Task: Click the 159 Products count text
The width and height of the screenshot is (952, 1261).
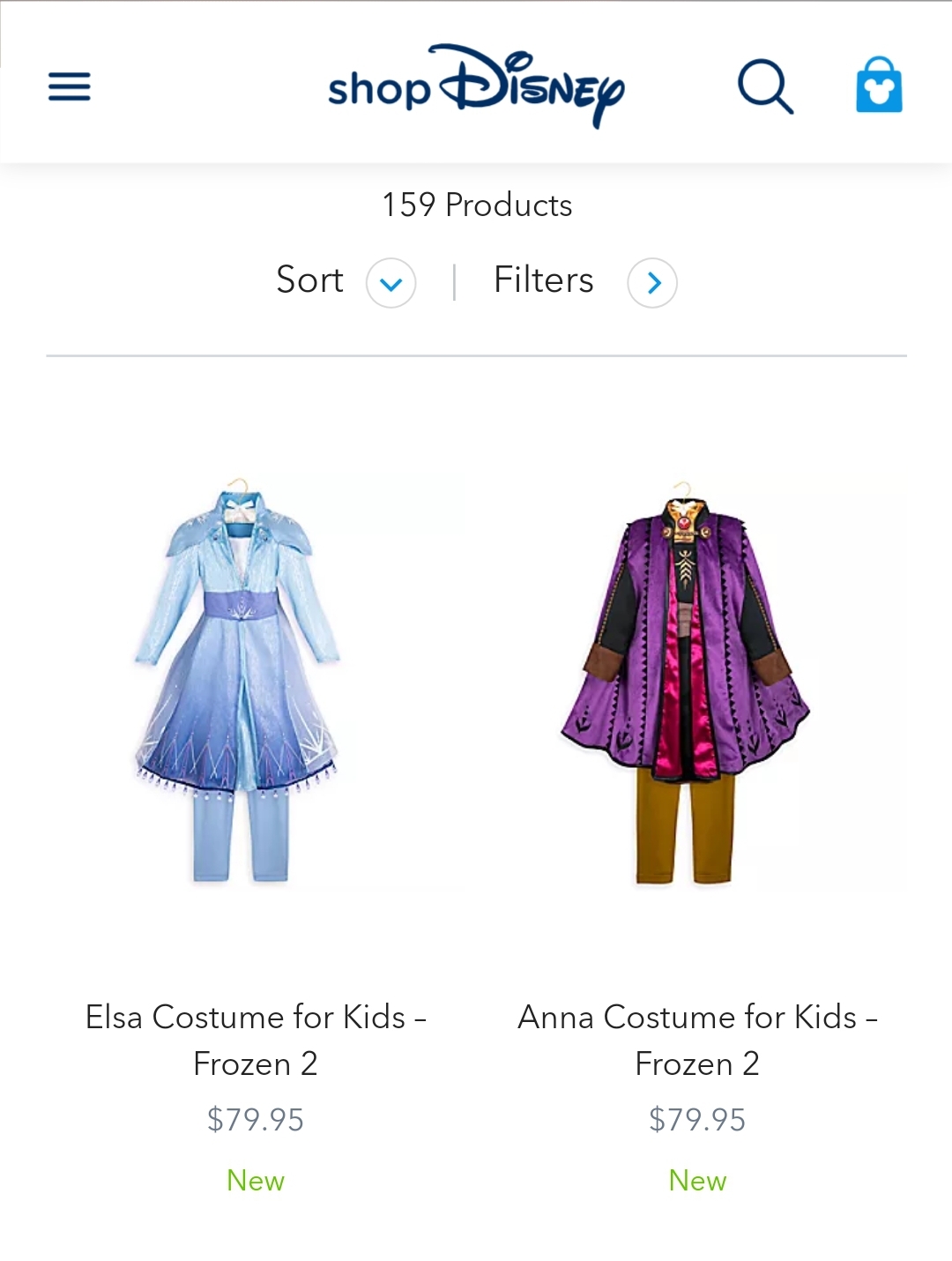Action: 477,205
